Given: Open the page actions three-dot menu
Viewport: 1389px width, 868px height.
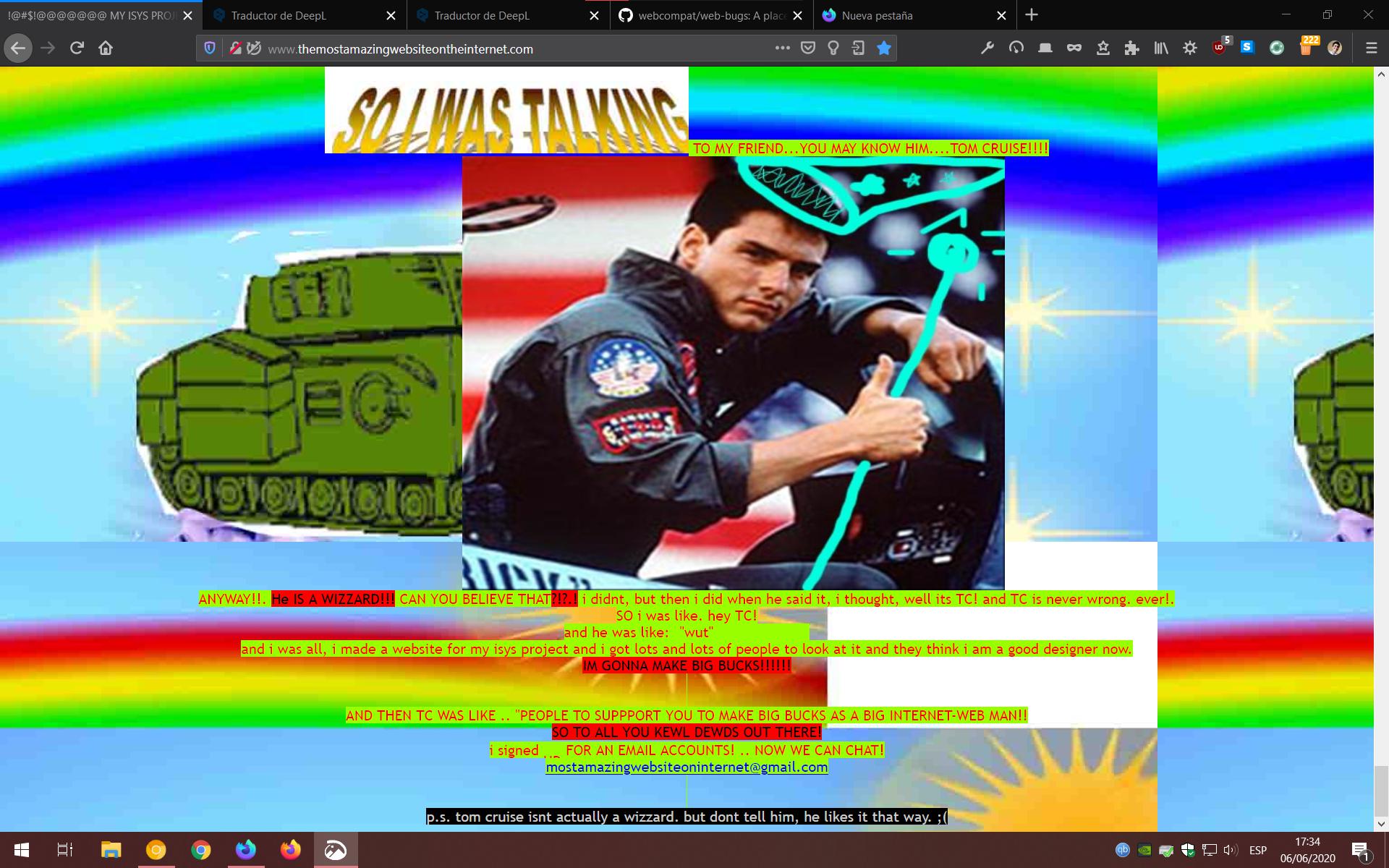Looking at the screenshot, I should click(x=782, y=48).
